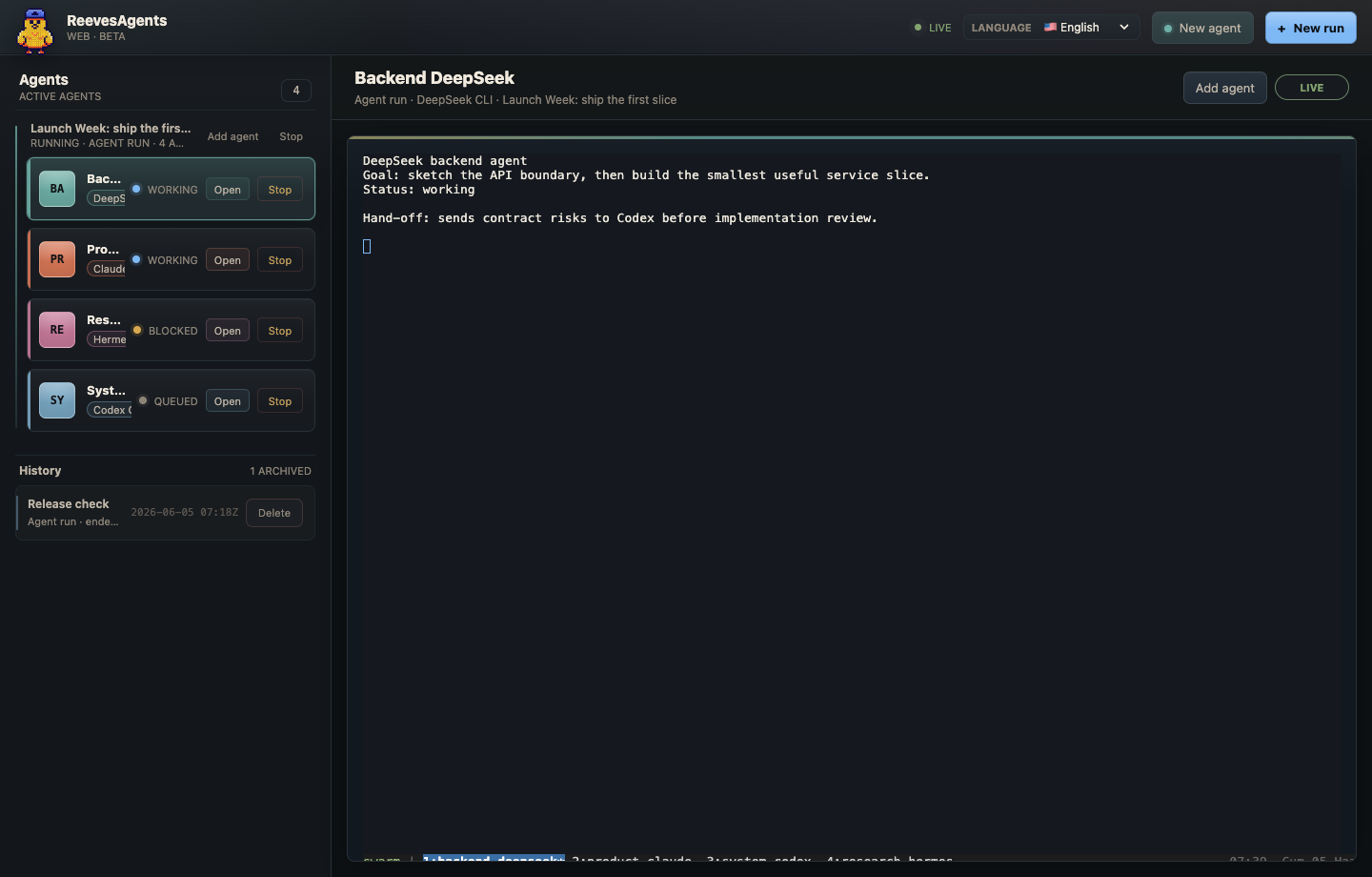The width and height of the screenshot is (1372, 877).
Task: Click the agent run breadcrumb under the title
Action: coord(515,99)
